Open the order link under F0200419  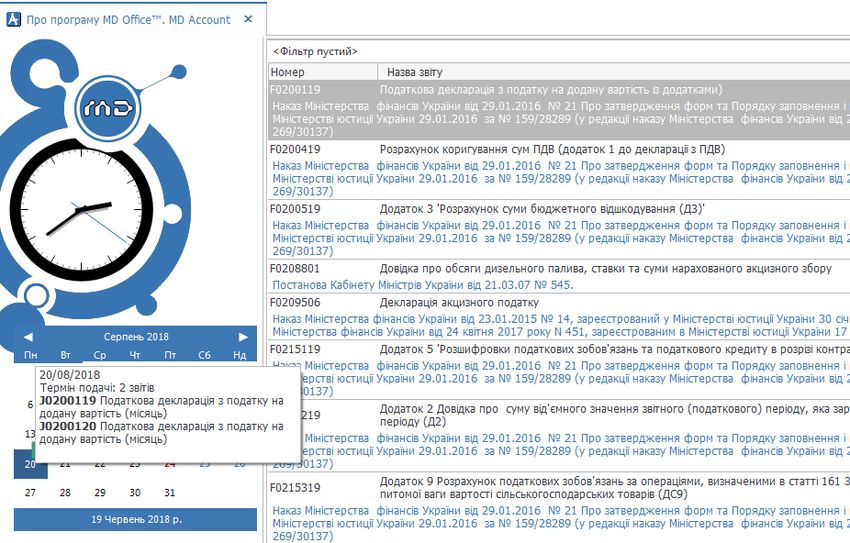(x=561, y=178)
